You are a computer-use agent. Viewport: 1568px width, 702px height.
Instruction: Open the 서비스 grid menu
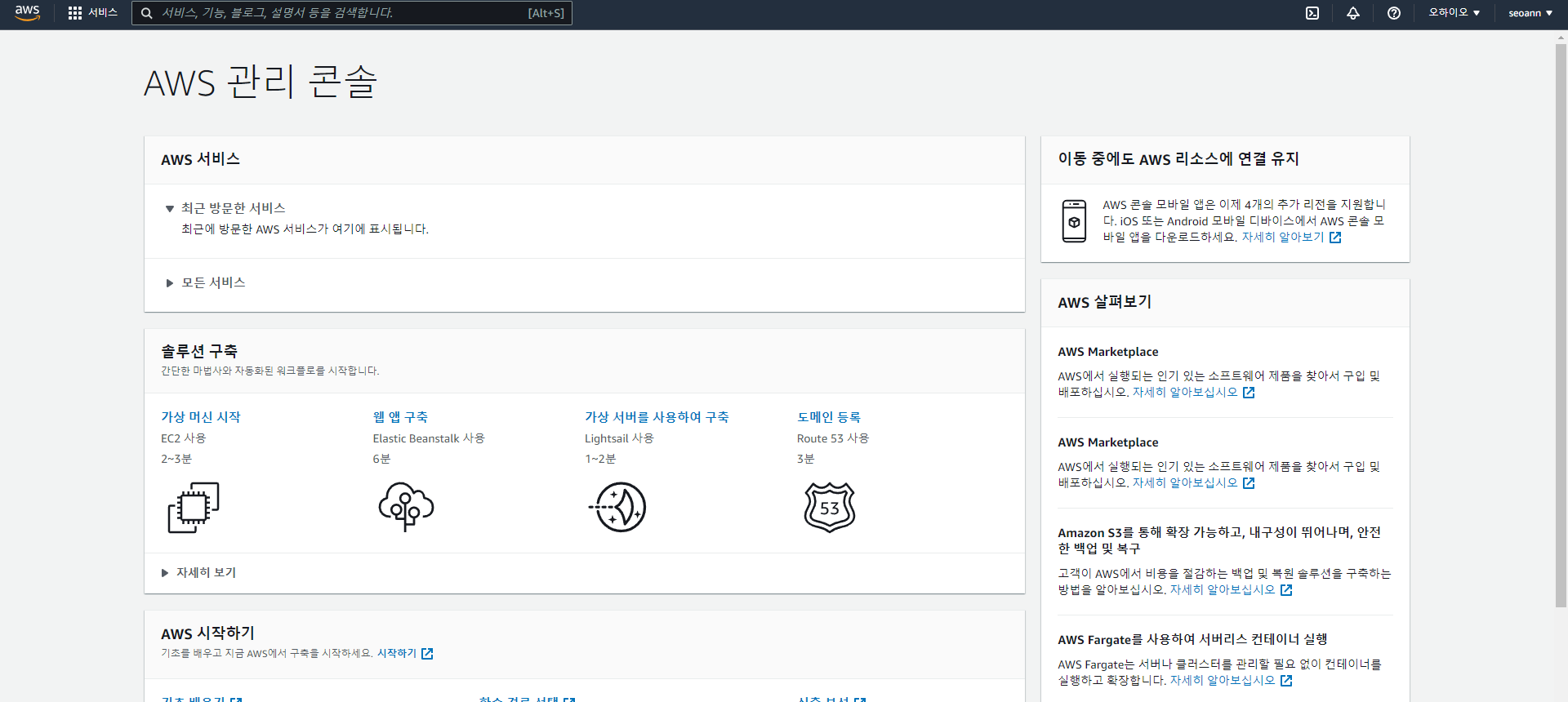pyautogui.click(x=93, y=13)
